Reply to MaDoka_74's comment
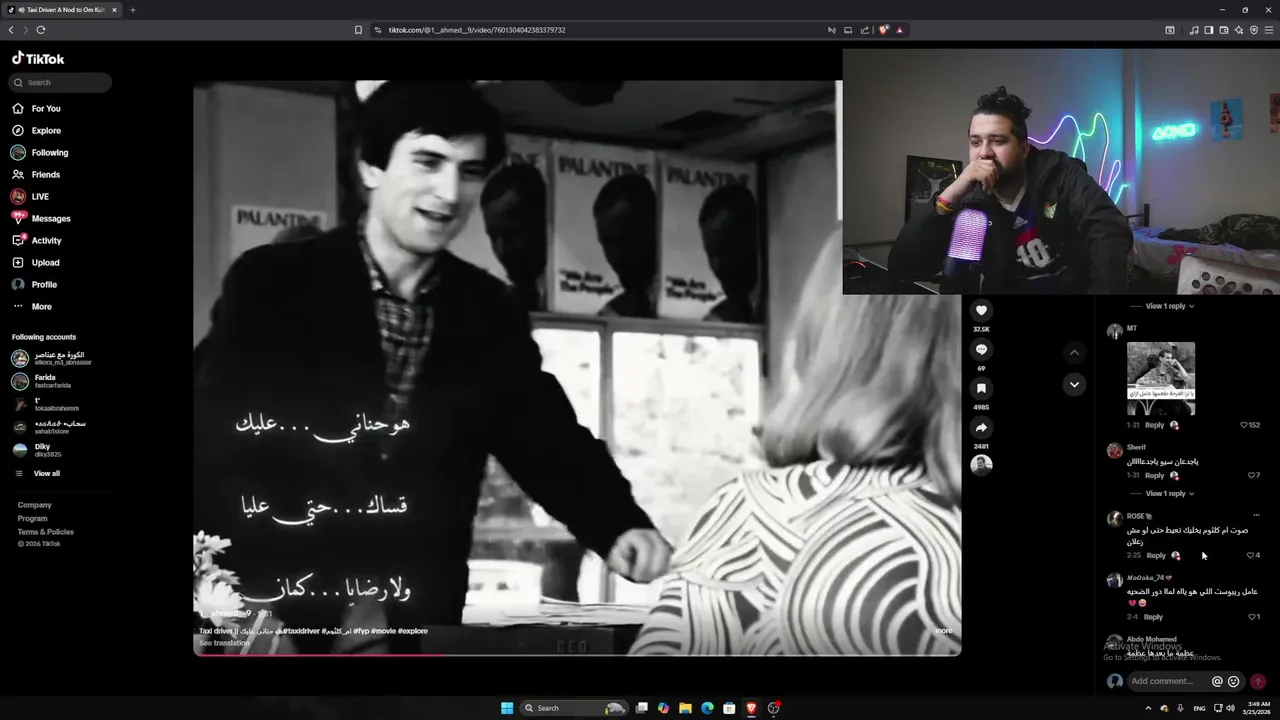1280x720 pixels. point(1153,617)
